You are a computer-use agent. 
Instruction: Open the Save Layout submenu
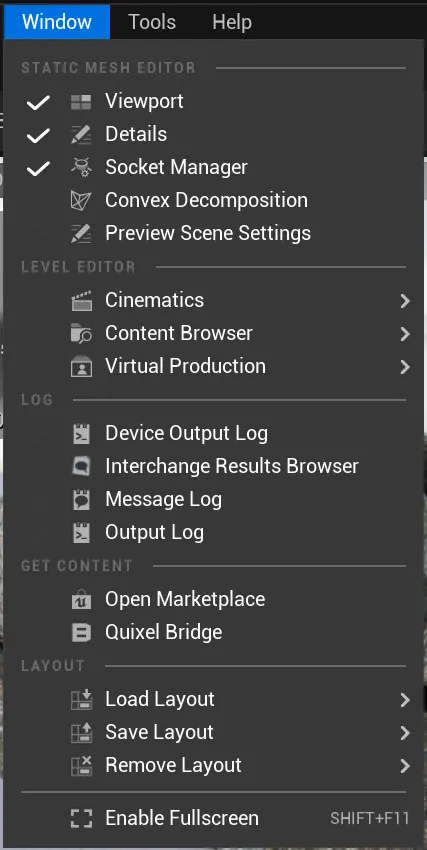(214, 733)
